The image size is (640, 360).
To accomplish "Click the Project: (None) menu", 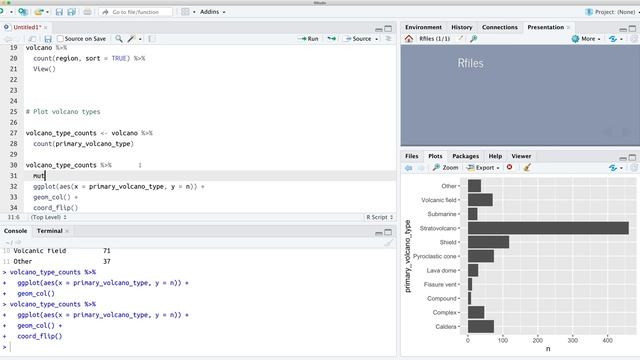I will (x=612, y=12).
